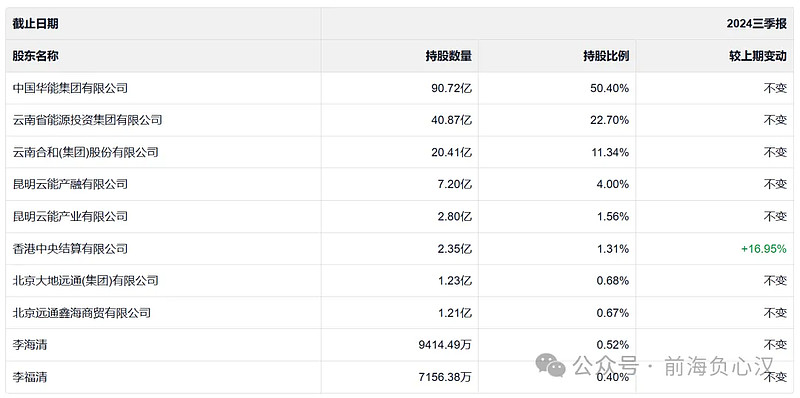Click the 2.80亿 holding value

(455, 216)
